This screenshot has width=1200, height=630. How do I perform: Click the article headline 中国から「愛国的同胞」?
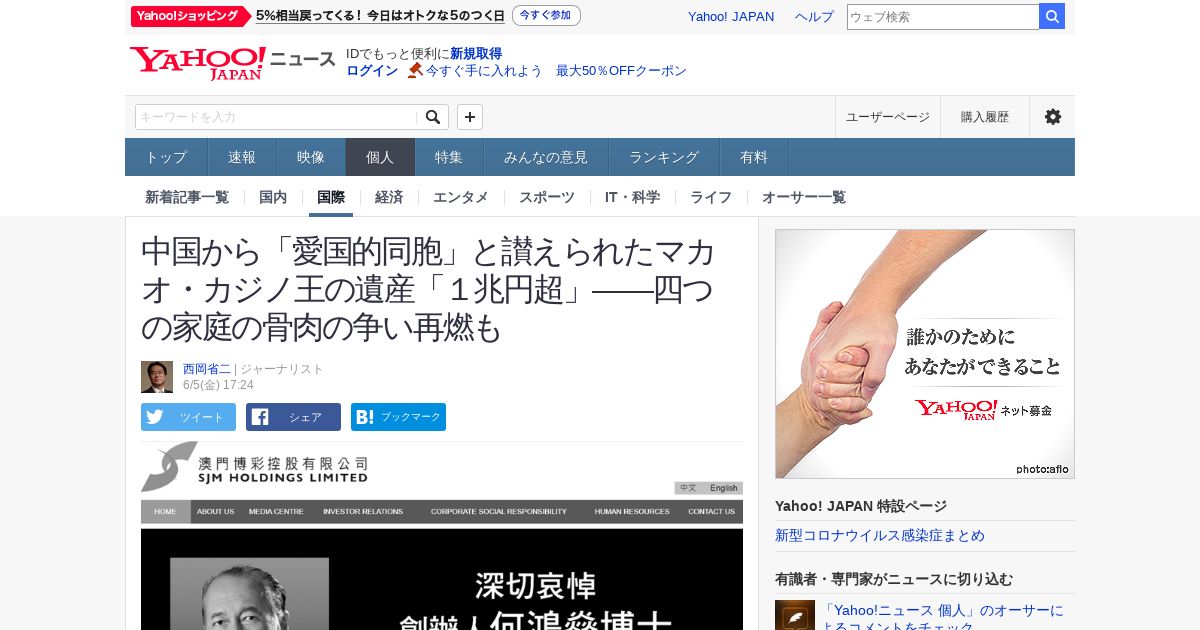429,289
